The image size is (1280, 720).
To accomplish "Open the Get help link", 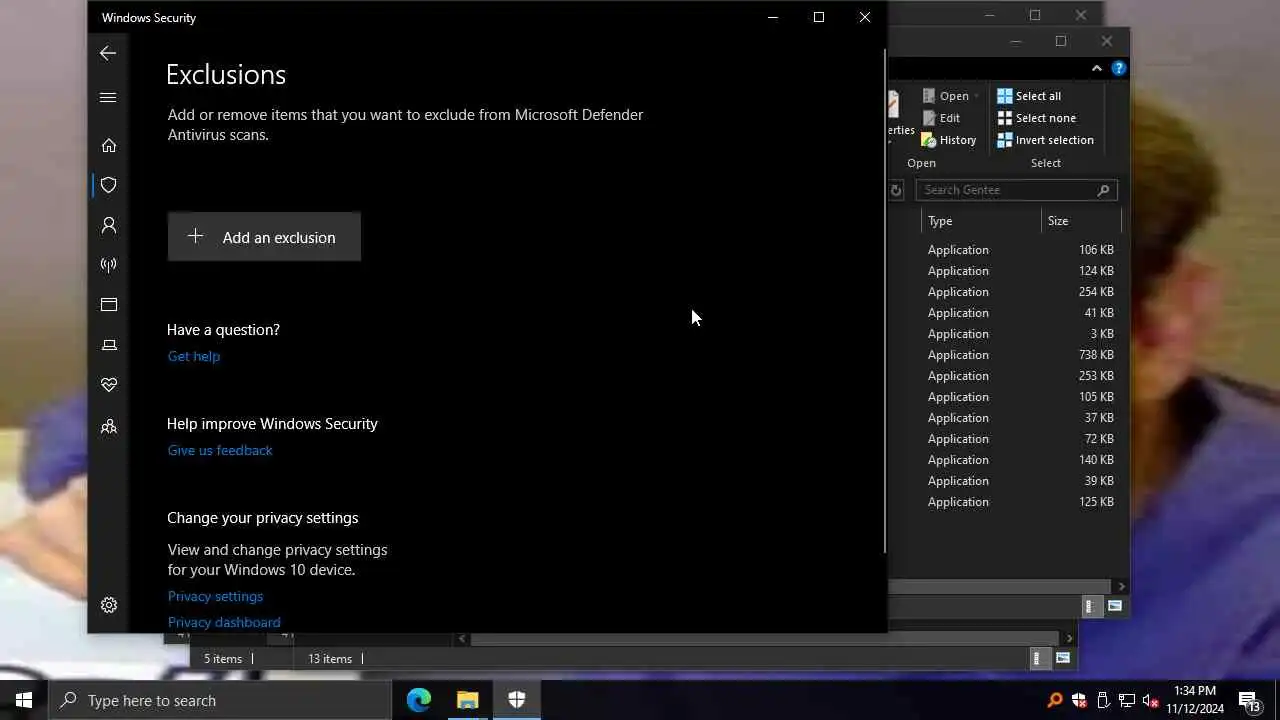I will [x=194, y=356].
